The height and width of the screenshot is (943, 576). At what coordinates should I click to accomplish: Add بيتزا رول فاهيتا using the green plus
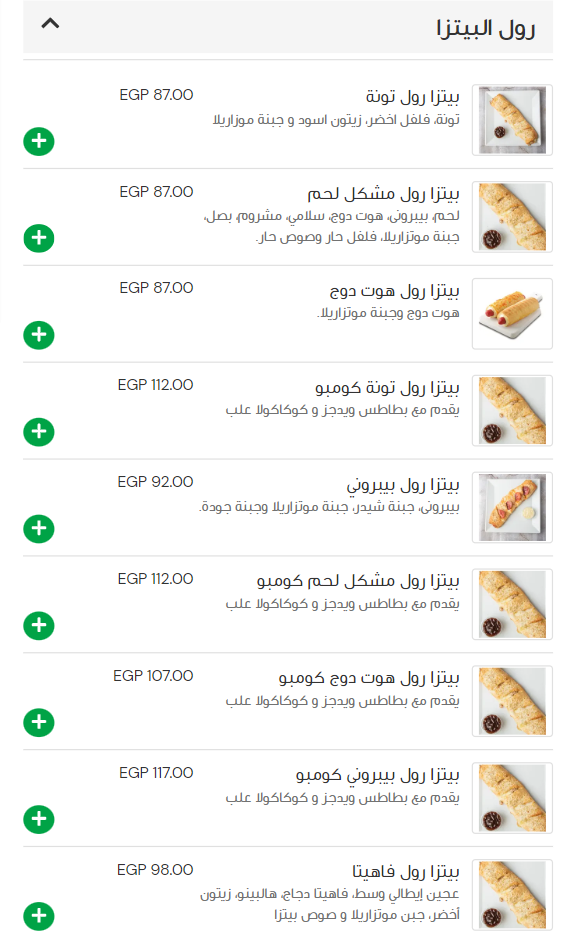[x=39, y=915]
